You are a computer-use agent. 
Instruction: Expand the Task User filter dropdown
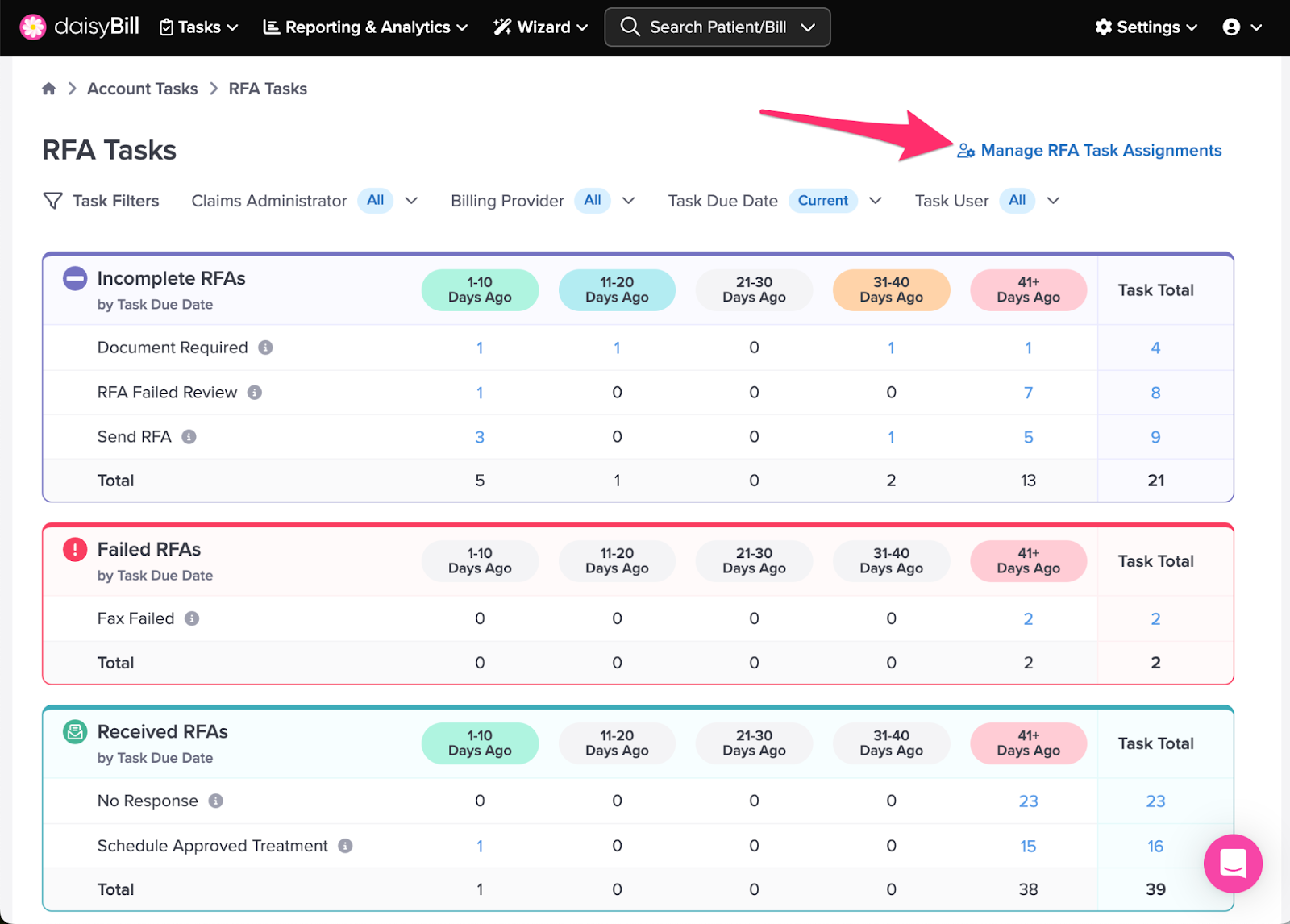coord(1053,201)
